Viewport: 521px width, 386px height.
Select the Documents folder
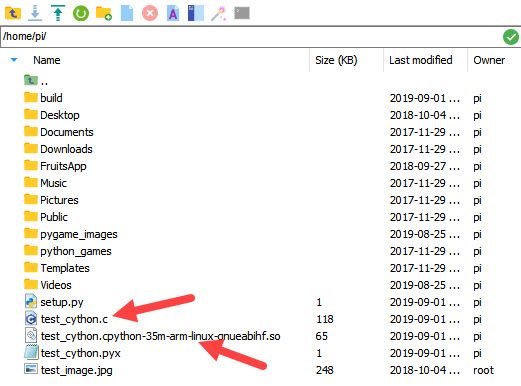(59, 132)
